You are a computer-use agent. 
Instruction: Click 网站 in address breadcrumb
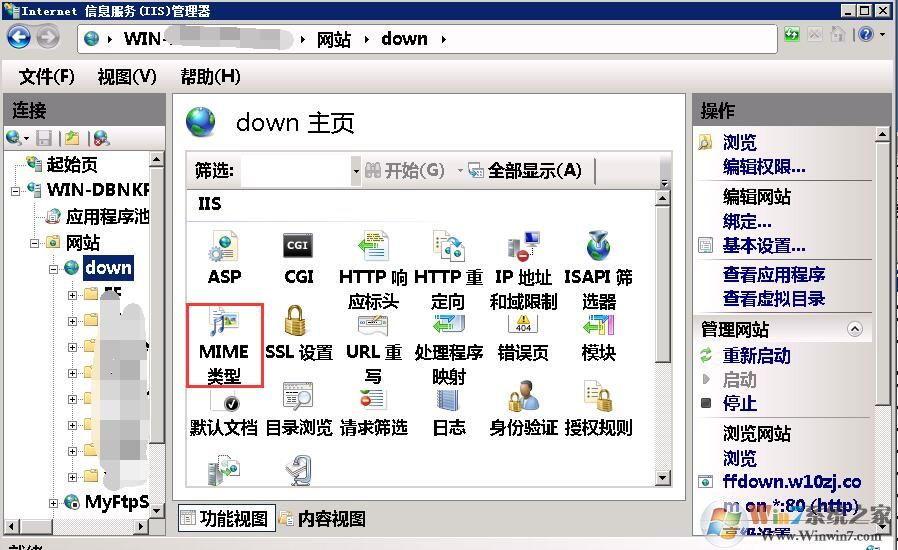(x=333, y=39)
